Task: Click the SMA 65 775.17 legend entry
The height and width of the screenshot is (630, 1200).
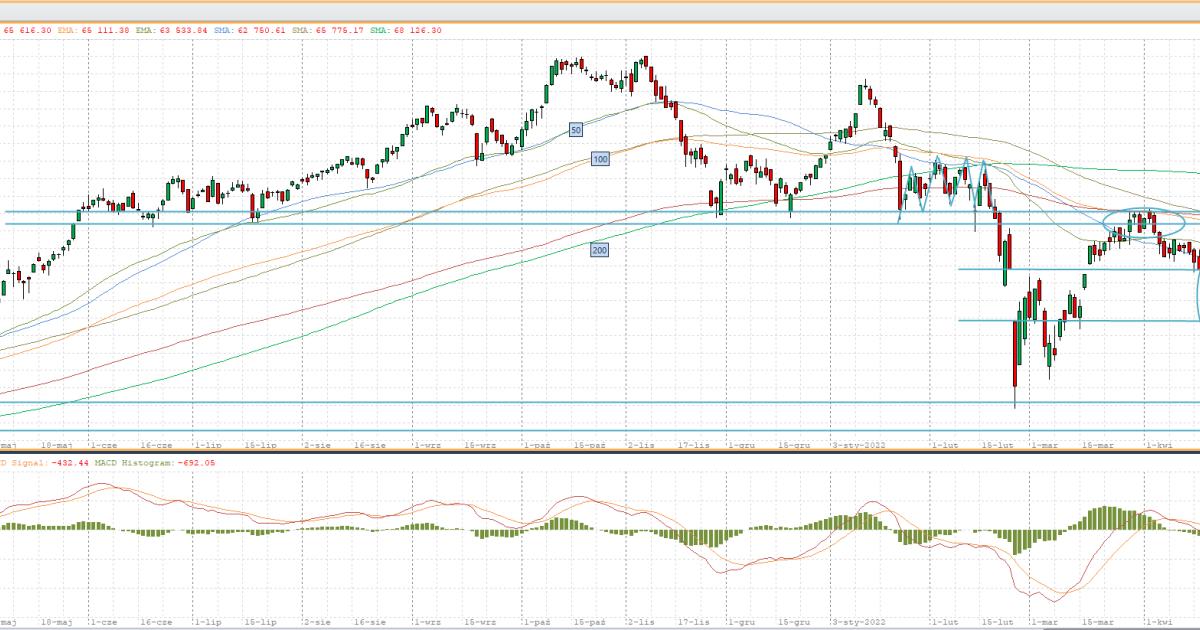Action: (x=327, y=31)
